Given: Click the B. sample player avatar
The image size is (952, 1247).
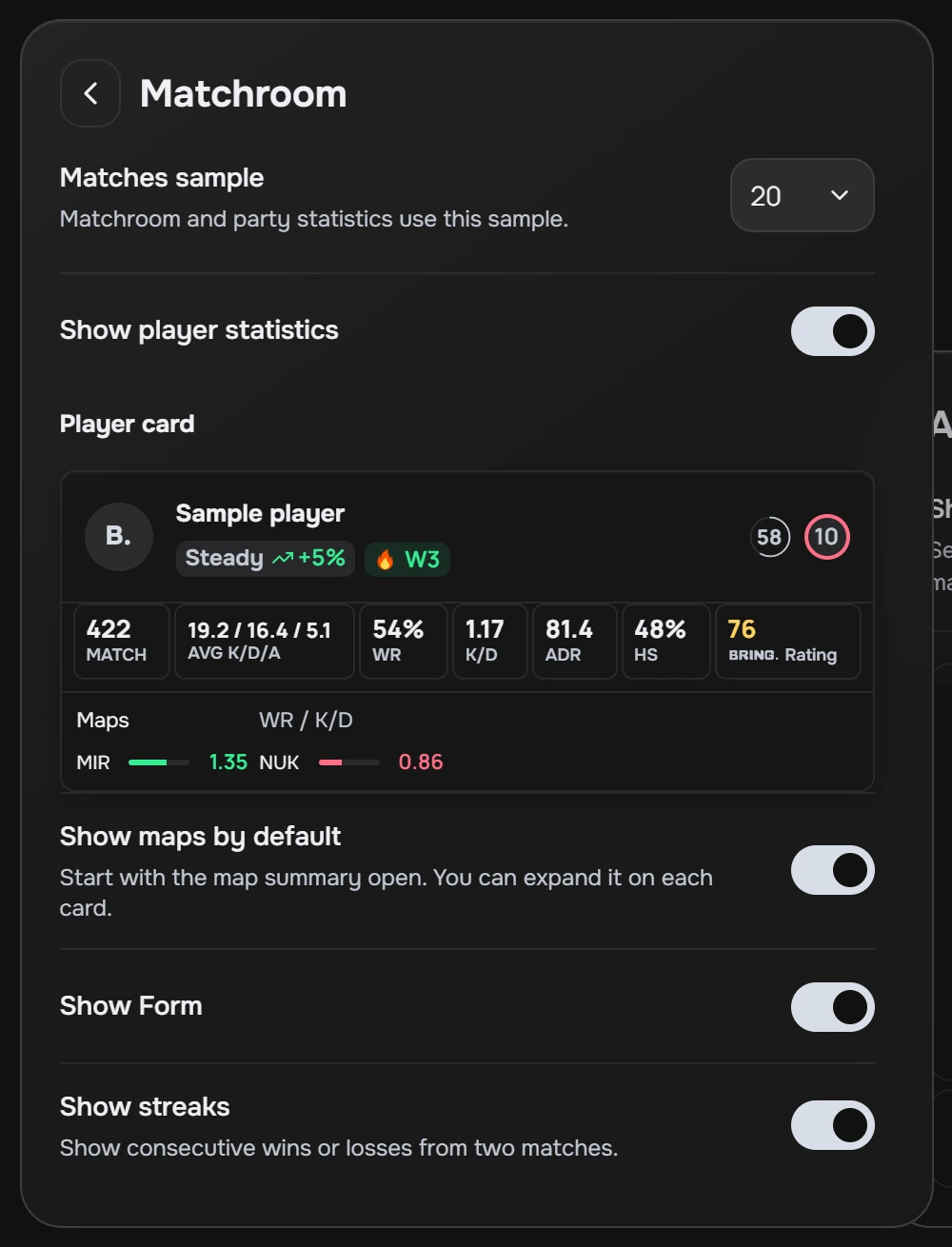Looking at the screenshot, I should (119, 537).
